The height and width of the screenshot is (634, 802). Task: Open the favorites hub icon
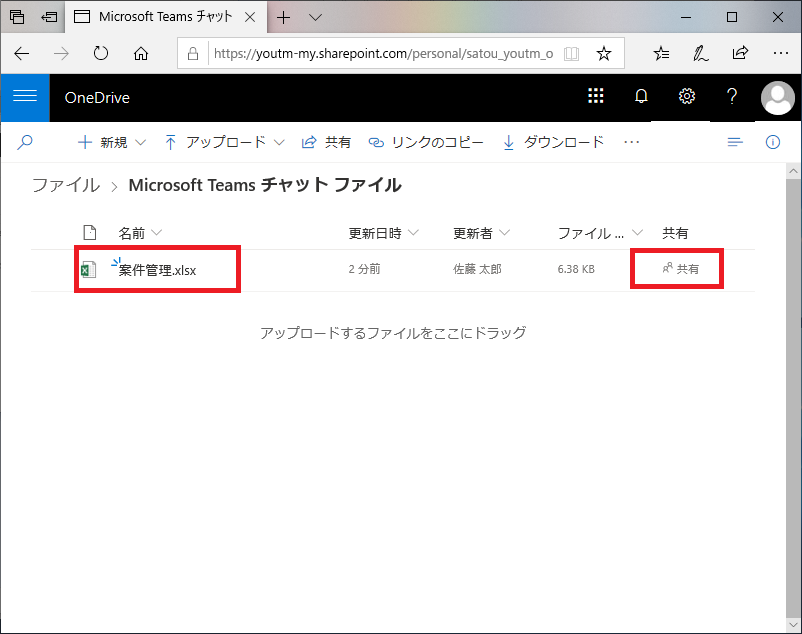pyautogui.click(x=661, y=53)
